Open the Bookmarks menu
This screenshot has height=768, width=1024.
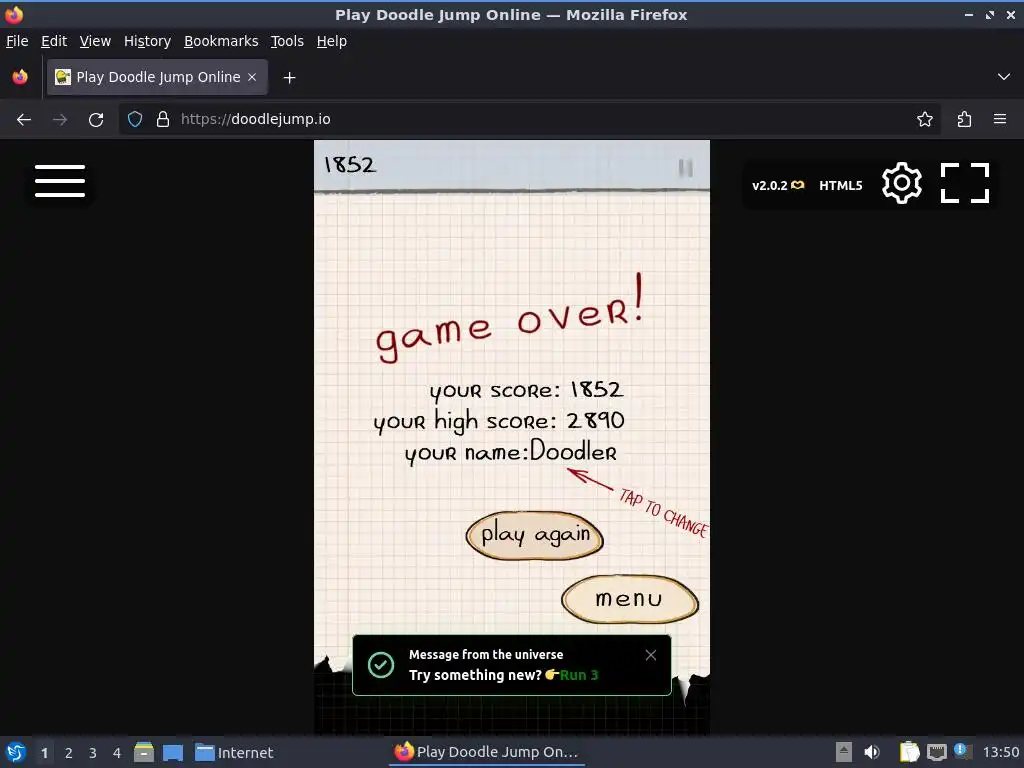(221, 41)
